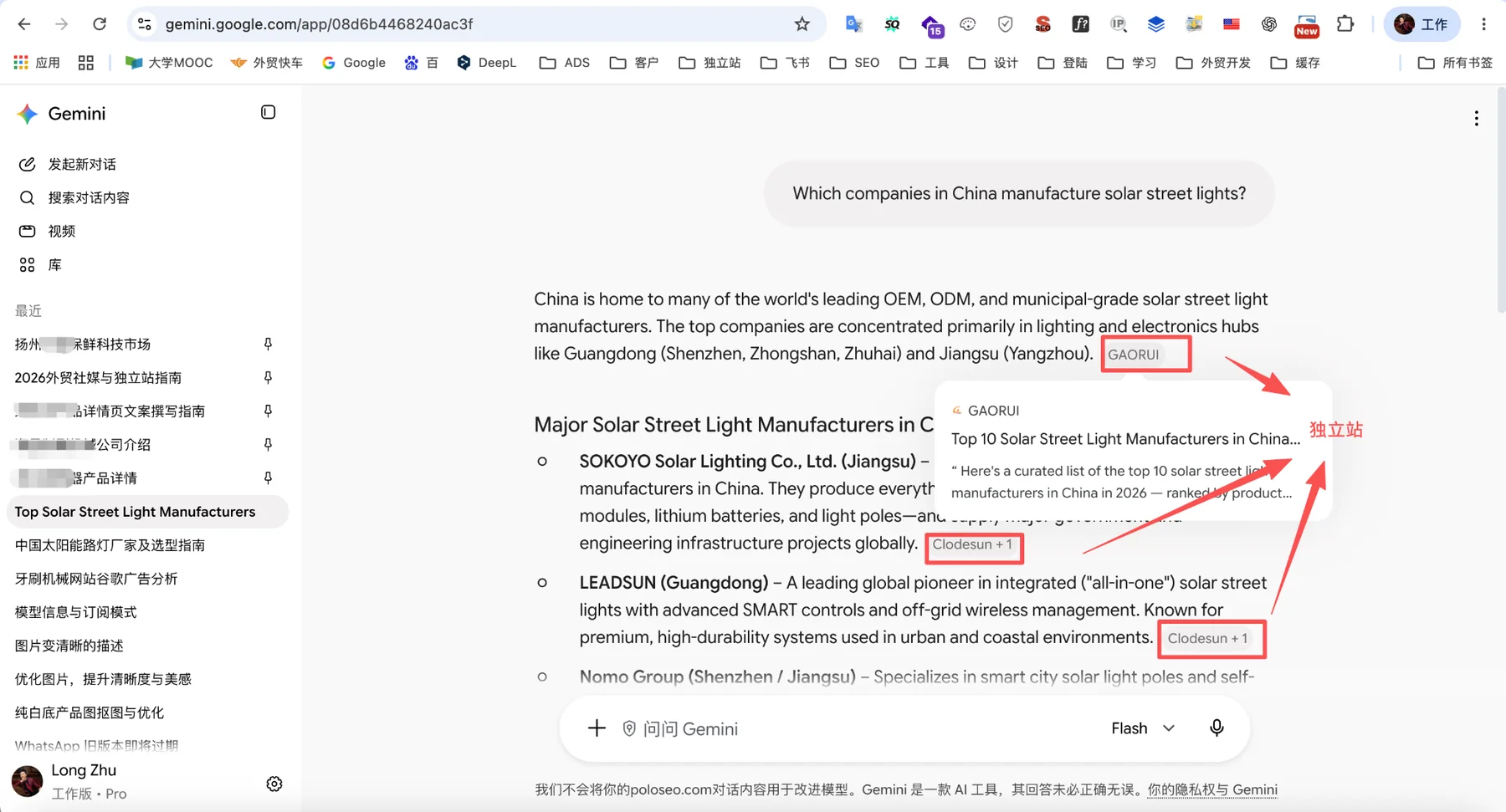Open the Google bookmark
This screenshot has width=1506, height=812.
354,63
